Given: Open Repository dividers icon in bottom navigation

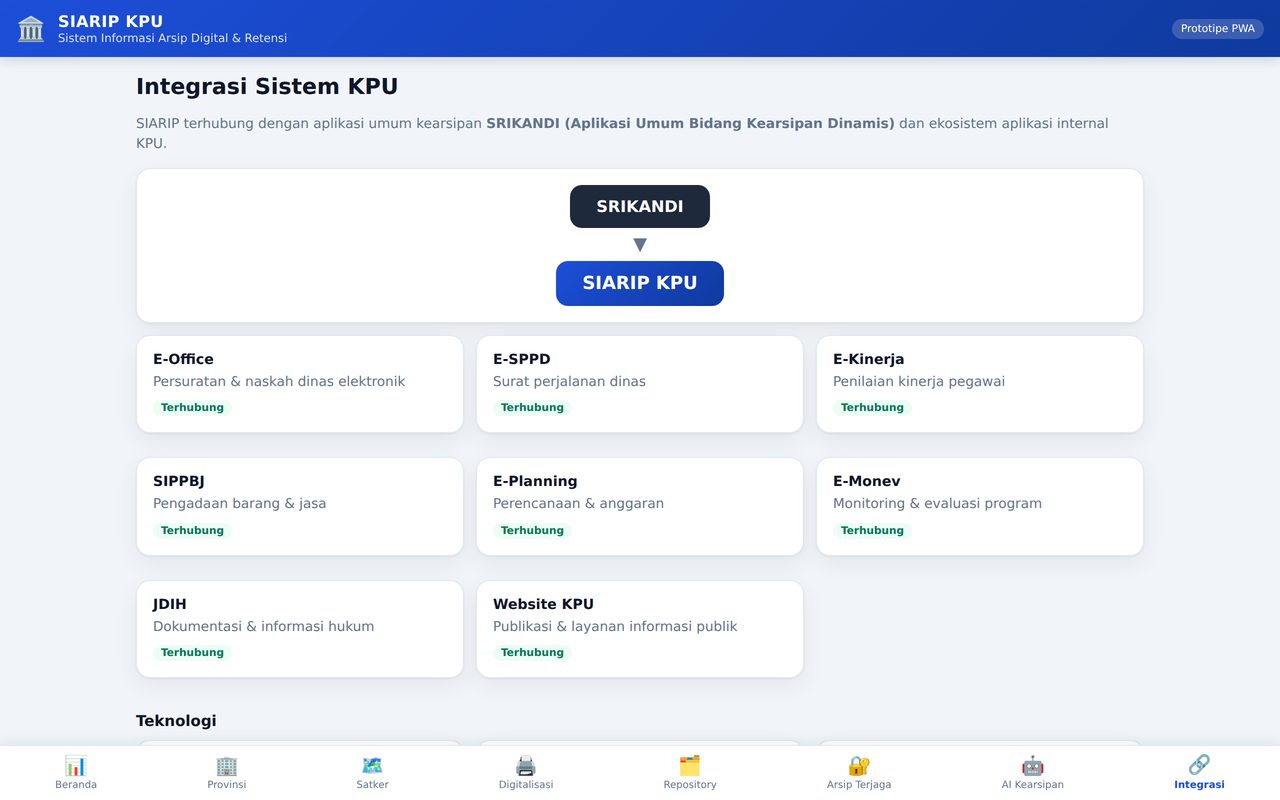Looking at the screenshot, I should (690, 766).
